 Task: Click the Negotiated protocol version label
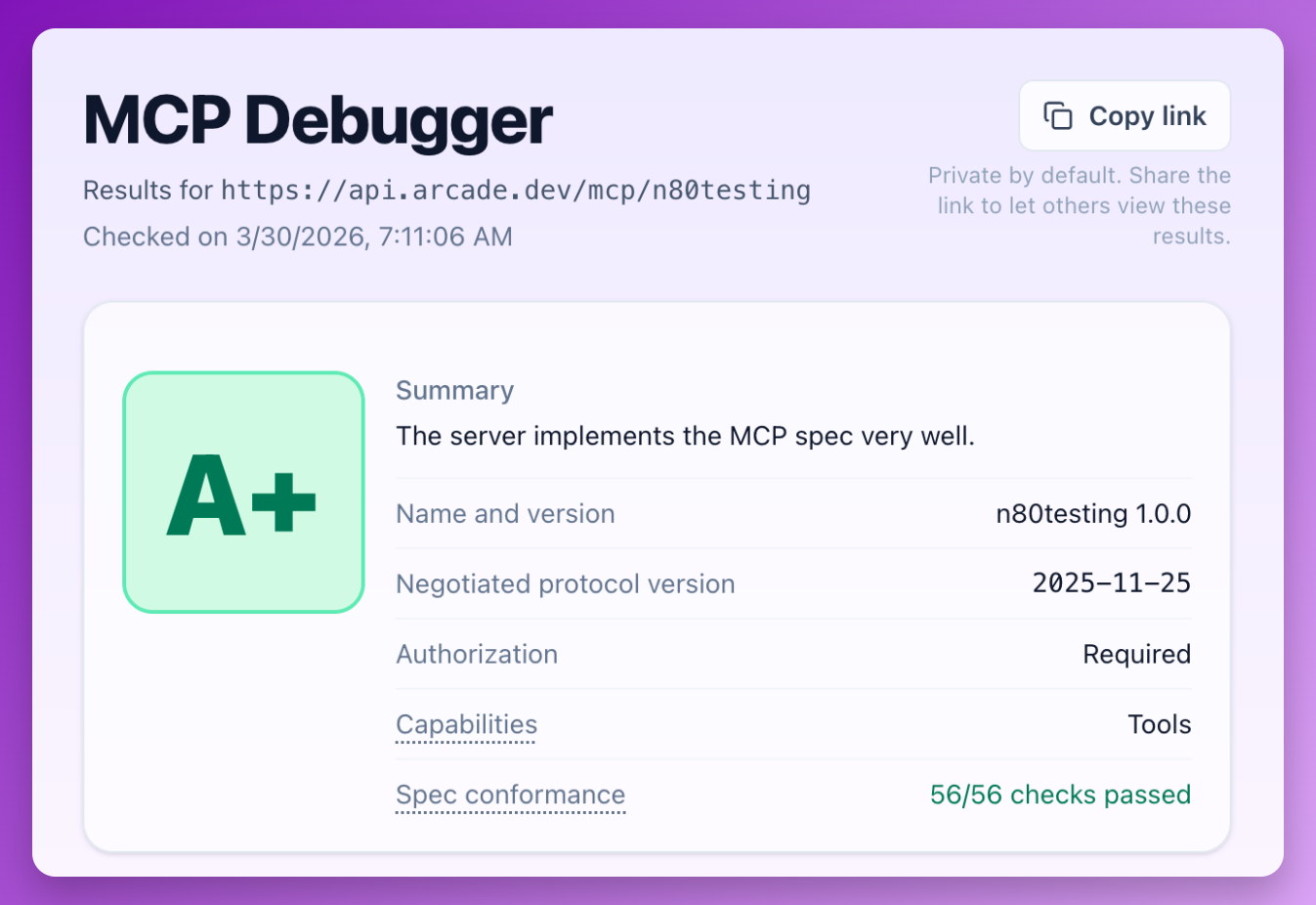pos(565,584)
